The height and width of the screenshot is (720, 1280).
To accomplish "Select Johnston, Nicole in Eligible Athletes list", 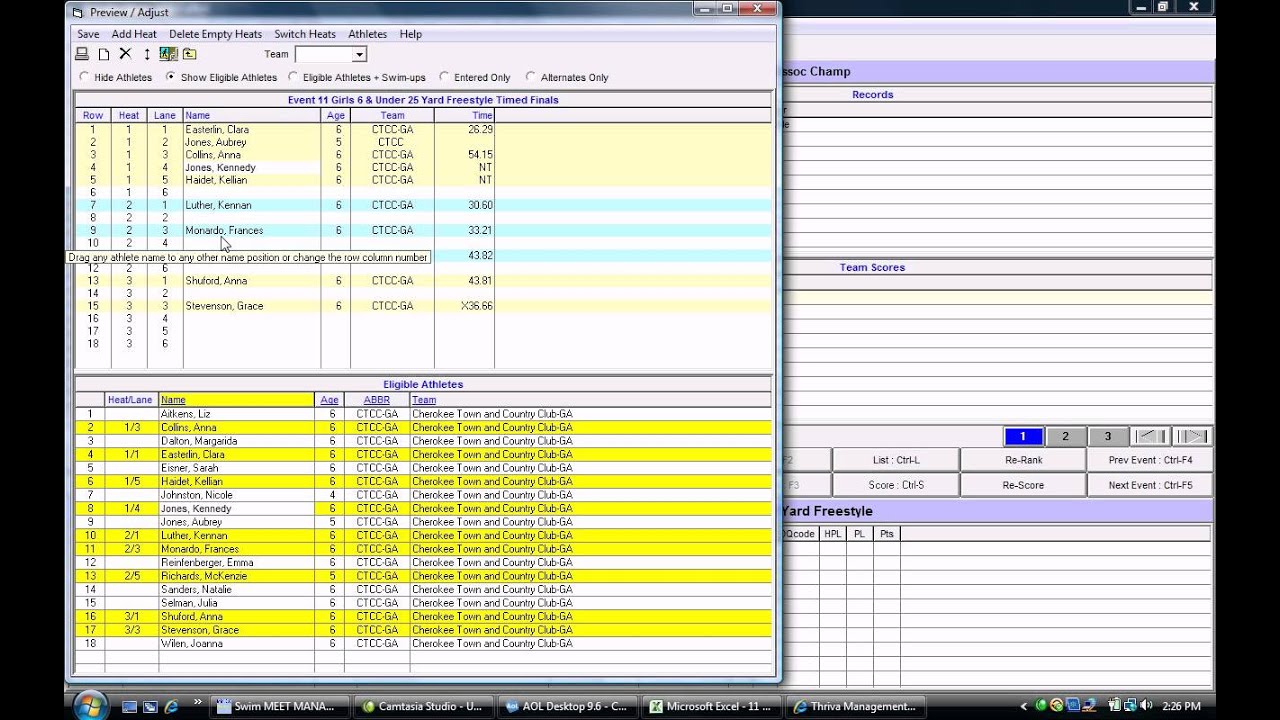I will (197, 495).
